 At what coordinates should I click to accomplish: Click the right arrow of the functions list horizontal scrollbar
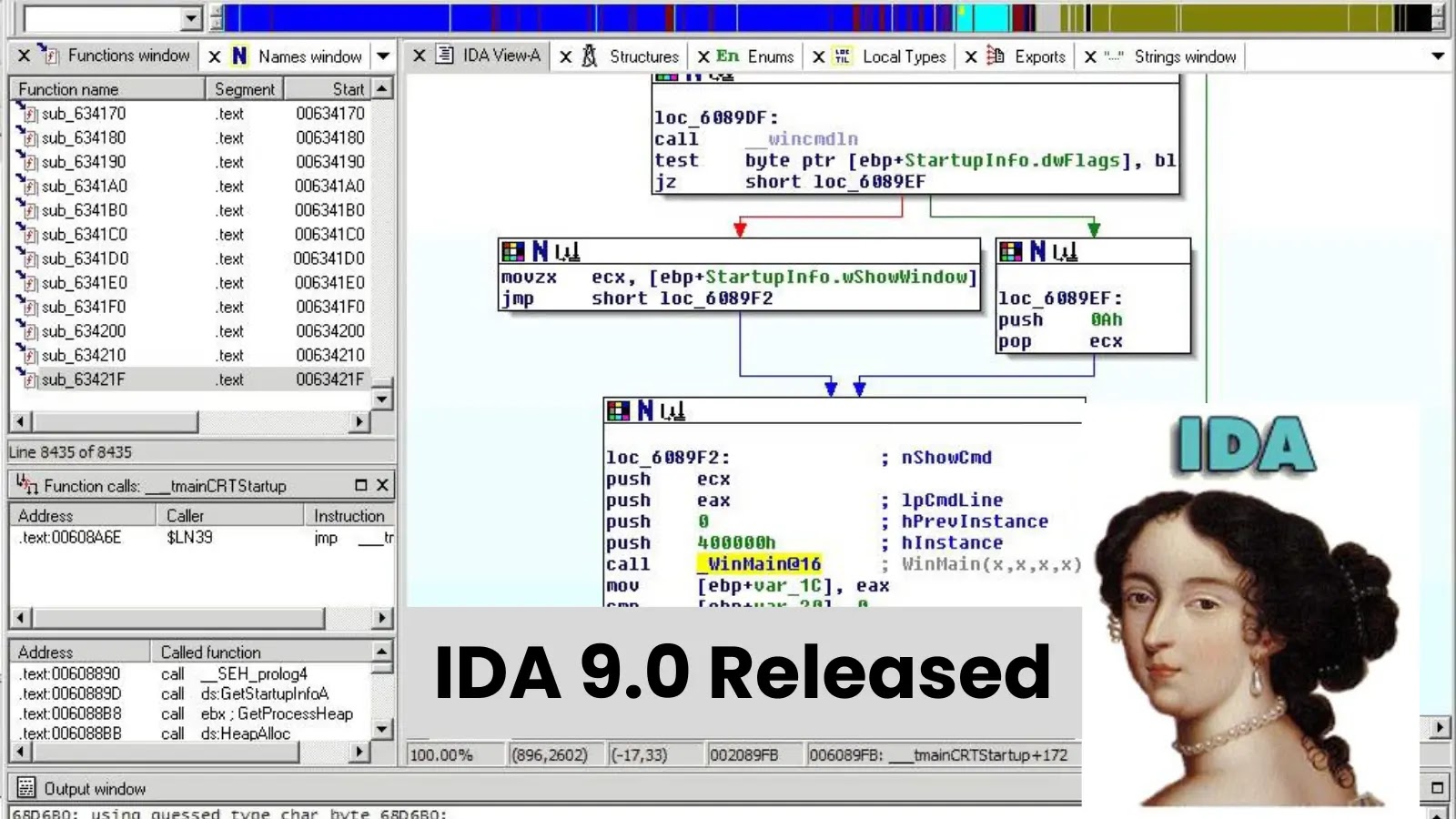pyautogui.click(x=360, y=422)
